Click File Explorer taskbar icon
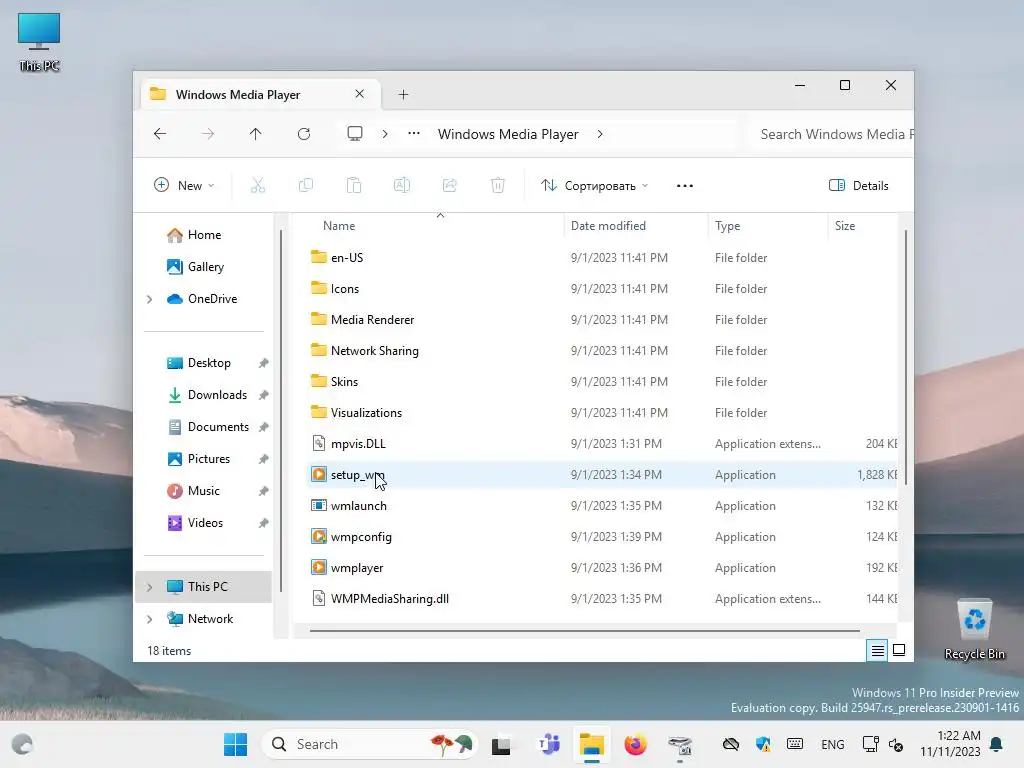 tap(592, 744)
